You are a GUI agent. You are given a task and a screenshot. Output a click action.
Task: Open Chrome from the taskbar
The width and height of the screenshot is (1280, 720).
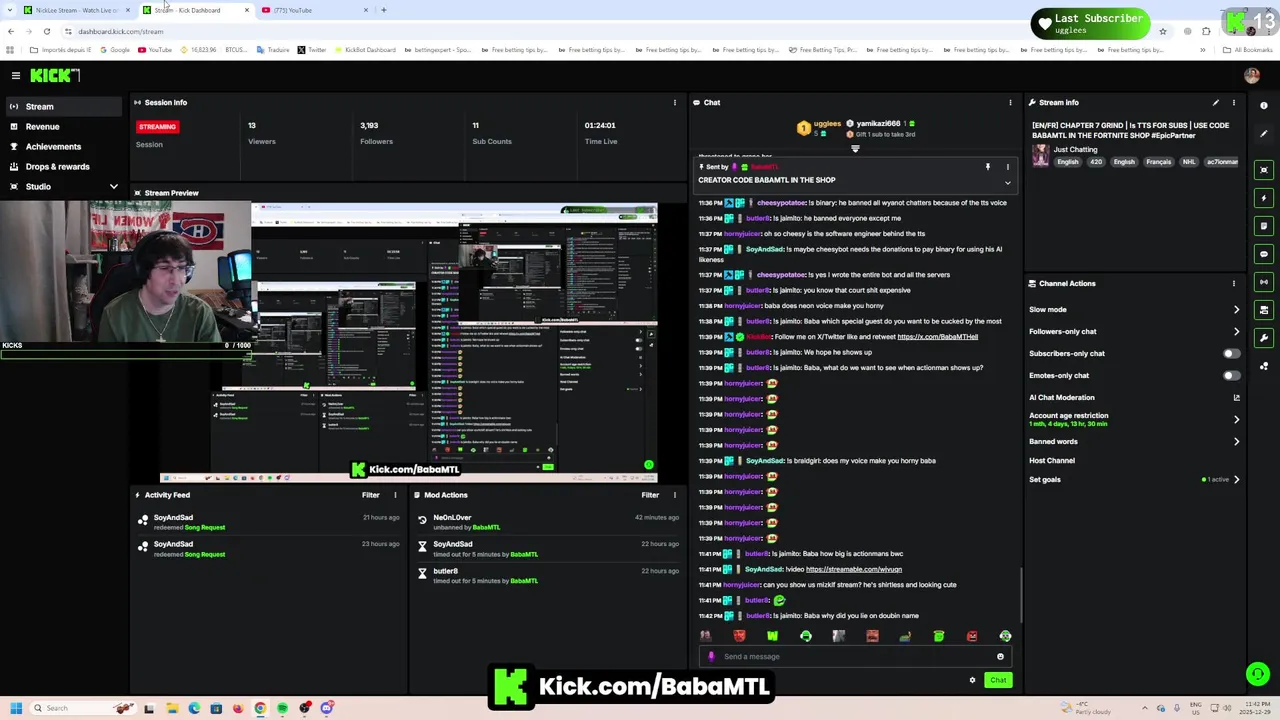[260, 708]
